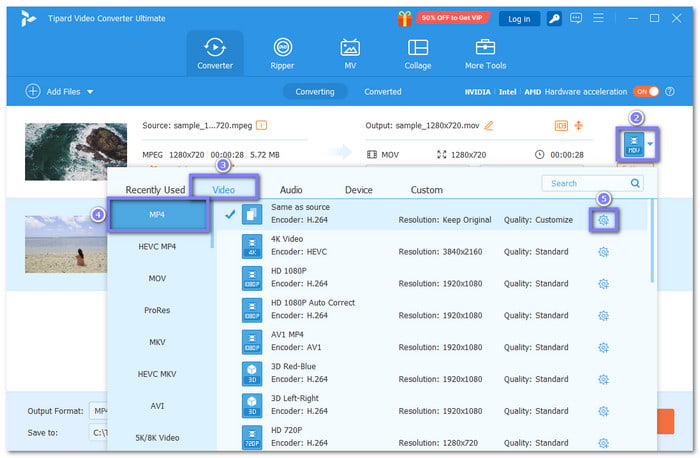This screenshot has width=700, height=458.
Task: Open the Ripper module
Action: (282, 54)
